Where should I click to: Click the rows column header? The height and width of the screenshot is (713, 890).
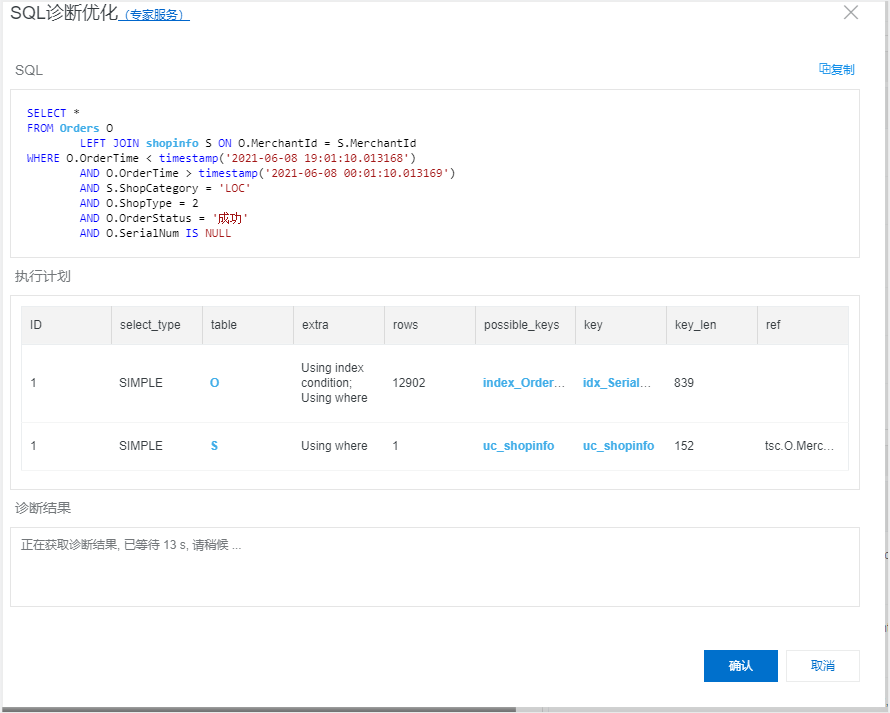404,324
